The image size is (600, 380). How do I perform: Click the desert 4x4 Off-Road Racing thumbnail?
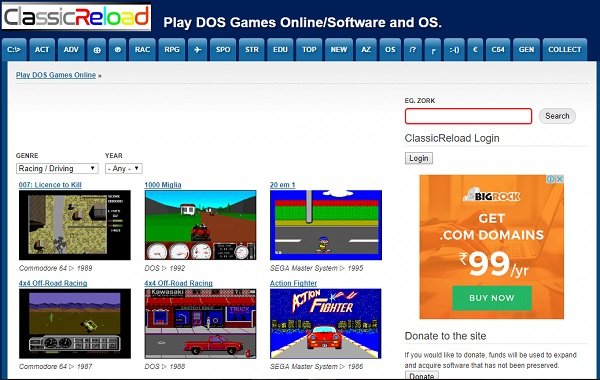75,324
